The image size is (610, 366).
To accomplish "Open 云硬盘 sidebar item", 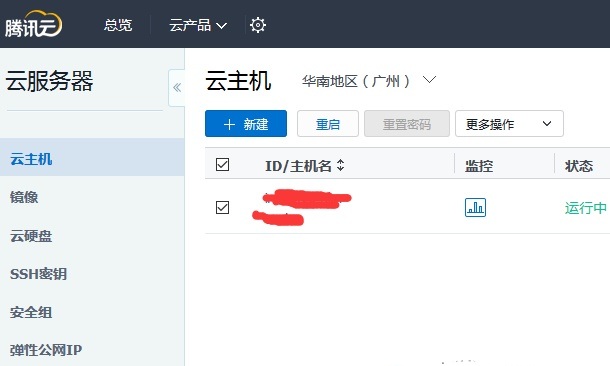I will click(92, 236).
